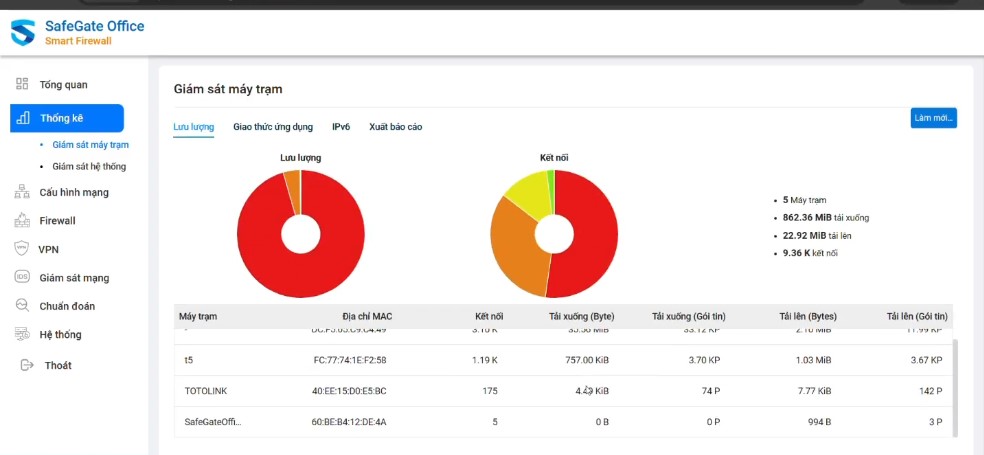This screenshot has width=984, height=455.
Task: Open Tổng quan via its grid icon
Action: click(x=22, y=84)
